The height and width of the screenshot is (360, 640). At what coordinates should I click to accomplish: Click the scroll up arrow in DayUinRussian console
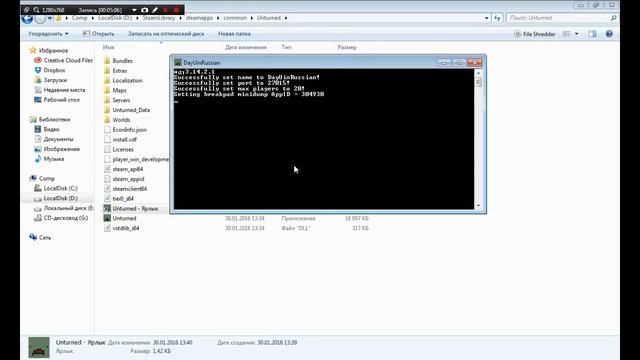[x=478, y=73]
